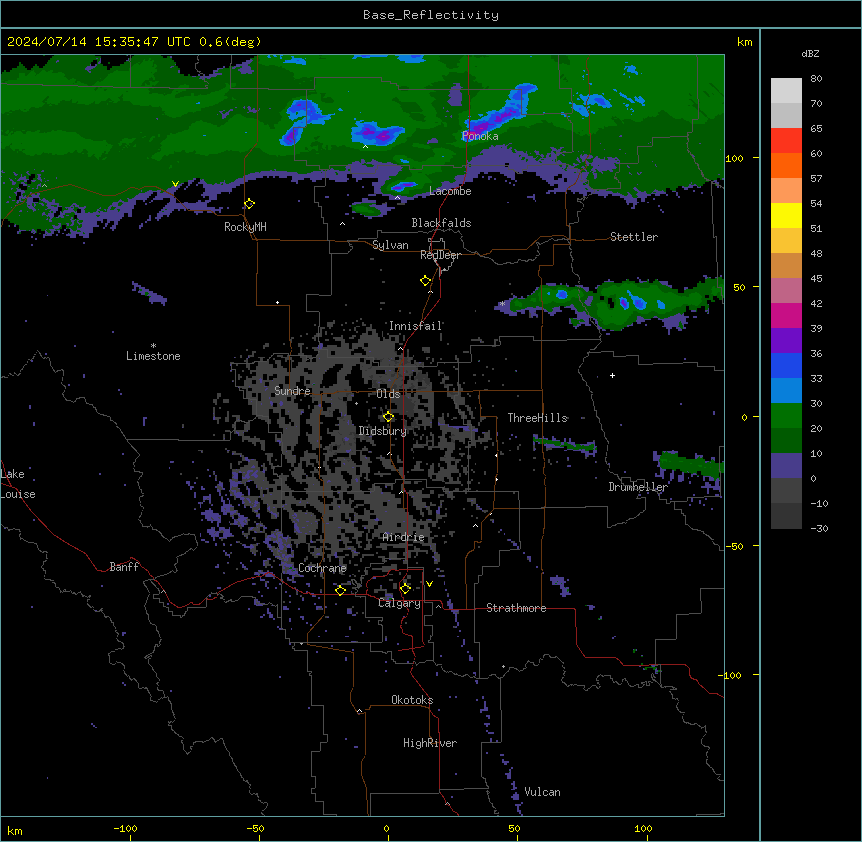
Task: Click the -100 tick label on bottom axis
Action: pyautogui.click(x=125, y=828)
